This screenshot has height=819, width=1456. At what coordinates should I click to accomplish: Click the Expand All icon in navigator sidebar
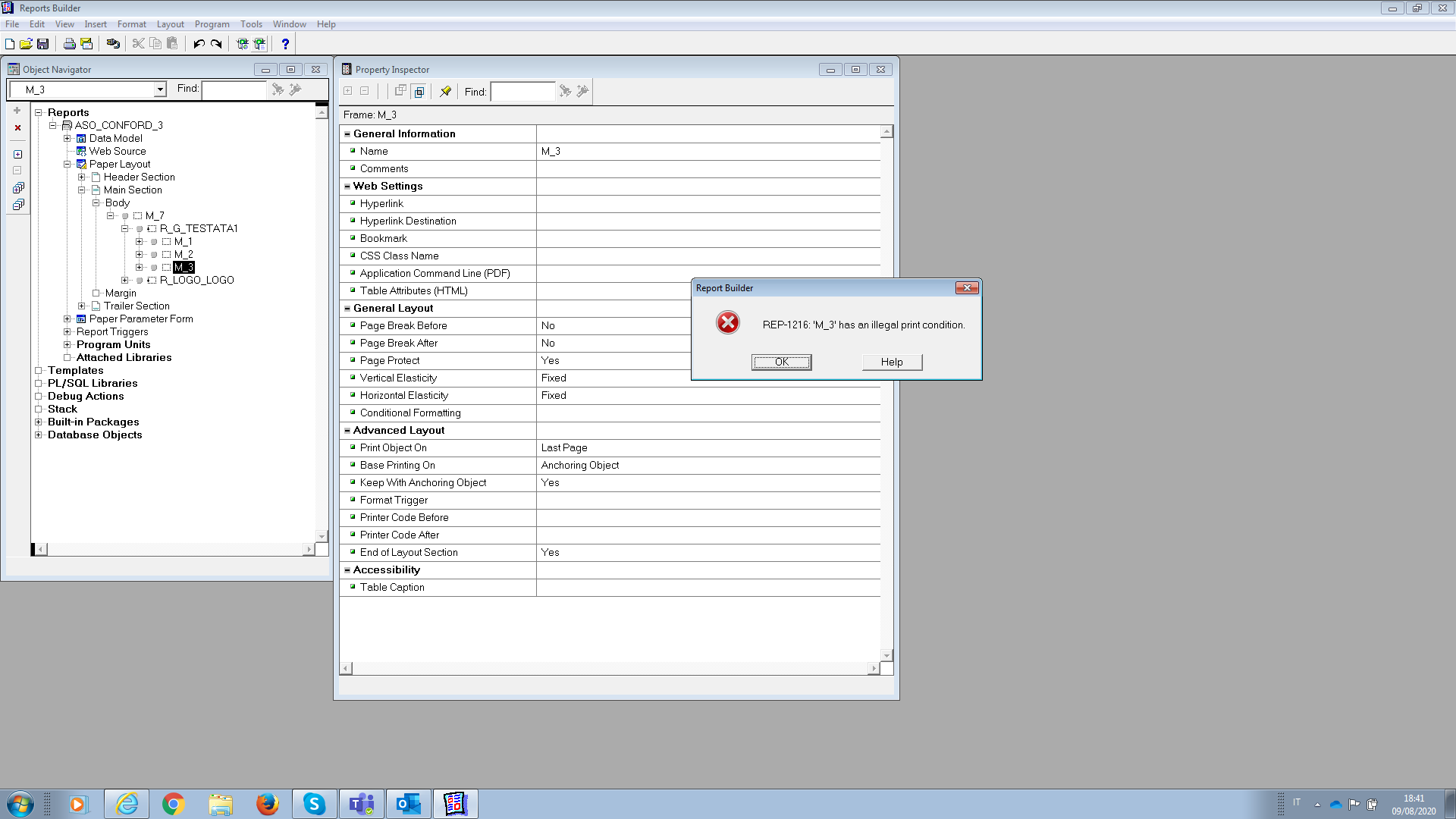pos(18,187)
